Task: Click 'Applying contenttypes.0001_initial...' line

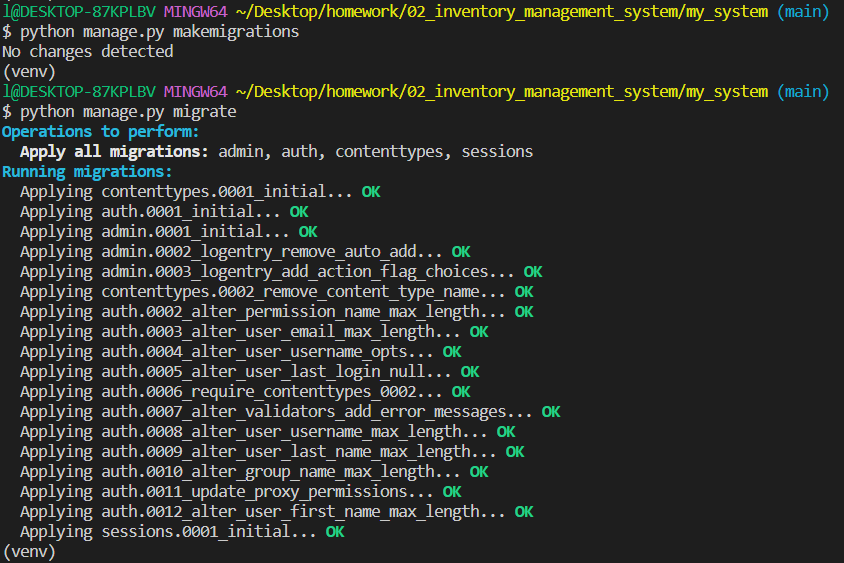Action: 200,192
